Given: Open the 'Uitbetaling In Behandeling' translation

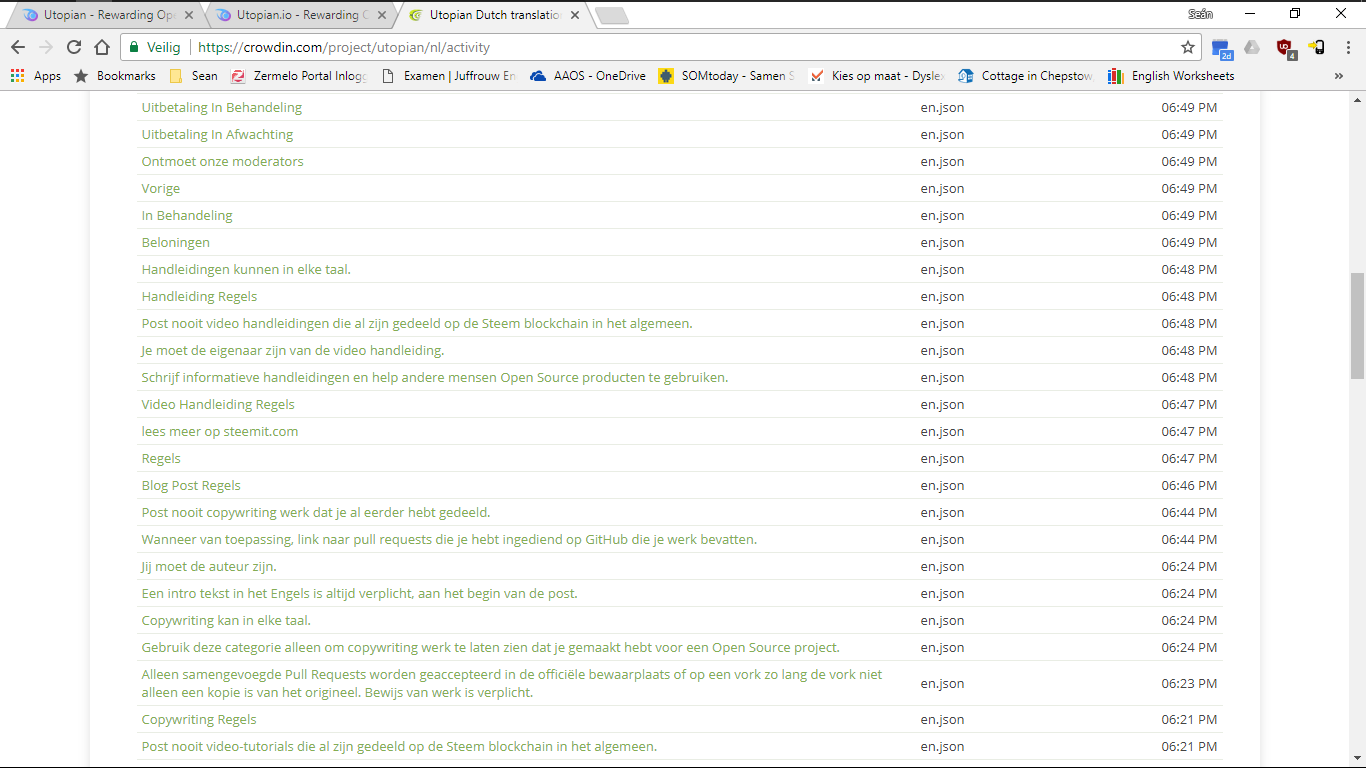Looking at the screenshot, I should 222,107.
